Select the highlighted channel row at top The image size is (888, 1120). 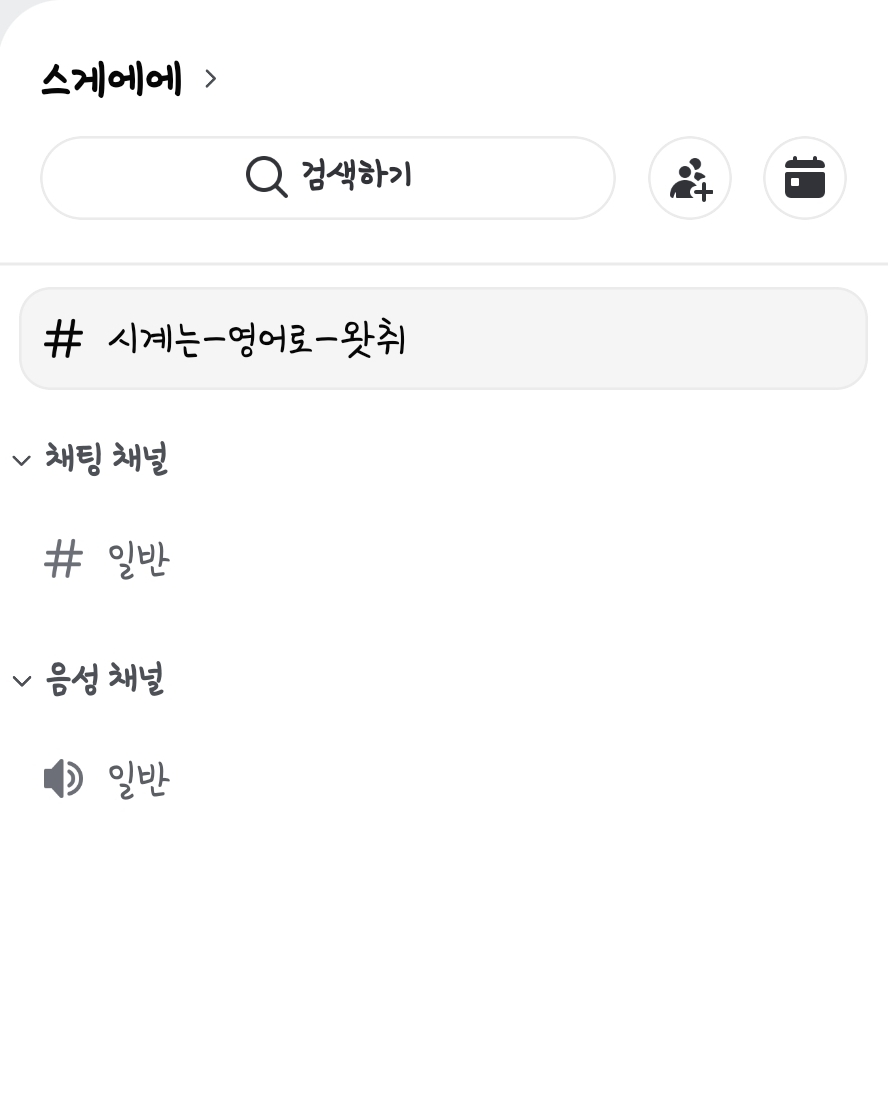[443, 339]
